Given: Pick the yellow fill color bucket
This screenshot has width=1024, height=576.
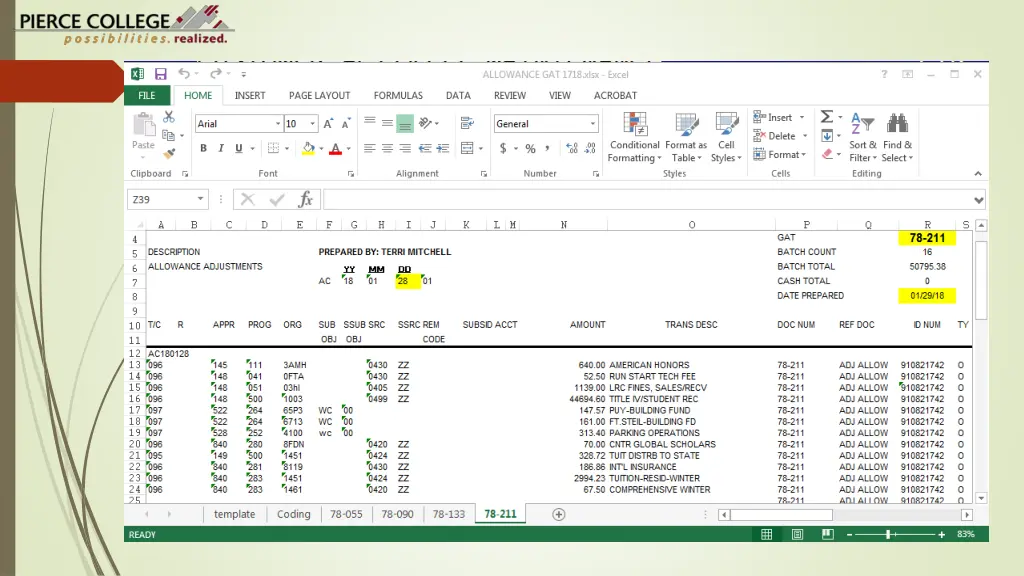Looking at the screenshot, I should pyautogui.click(x=308, y=149).
